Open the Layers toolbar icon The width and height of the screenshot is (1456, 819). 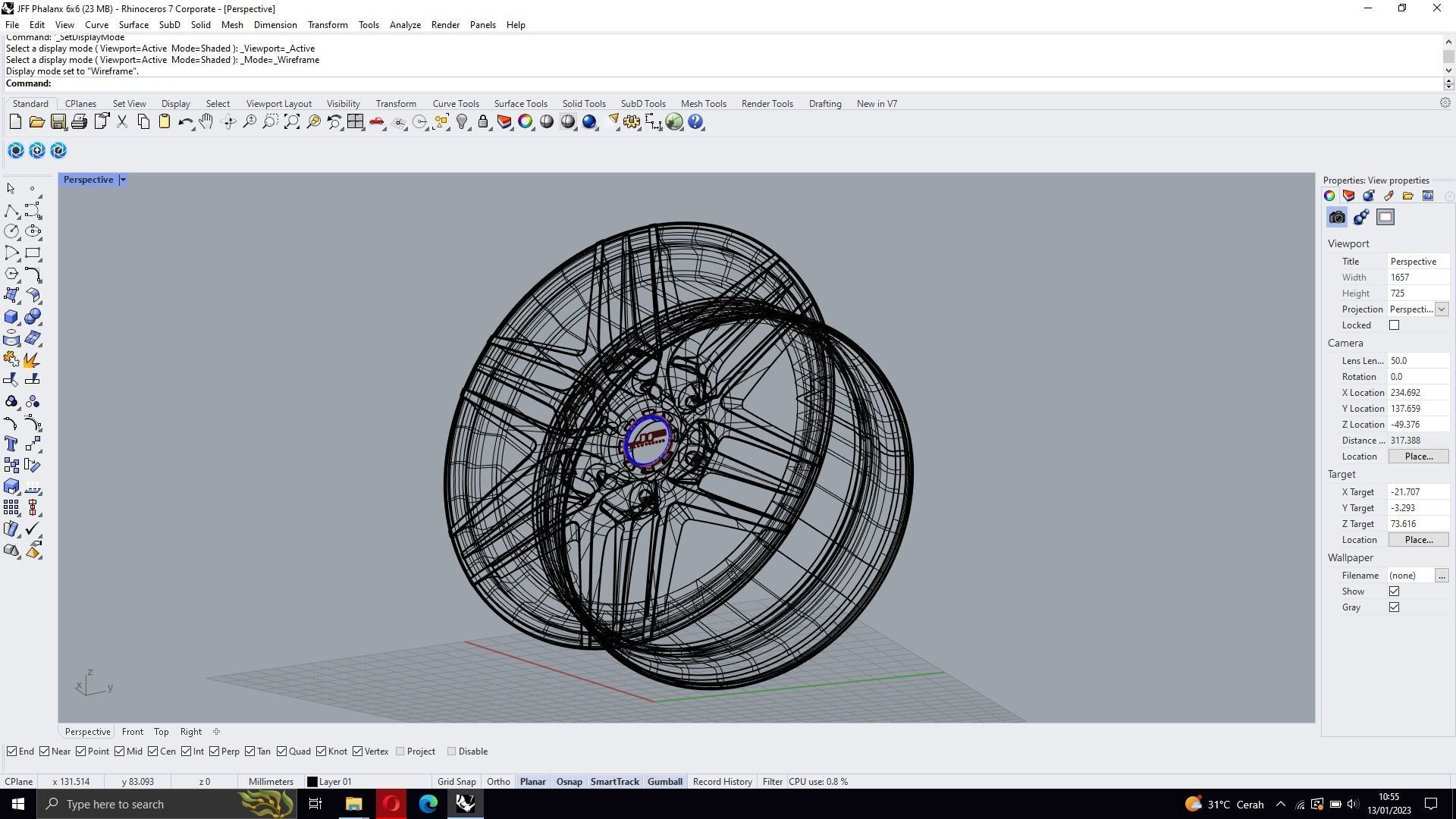[x=504, y=122]
